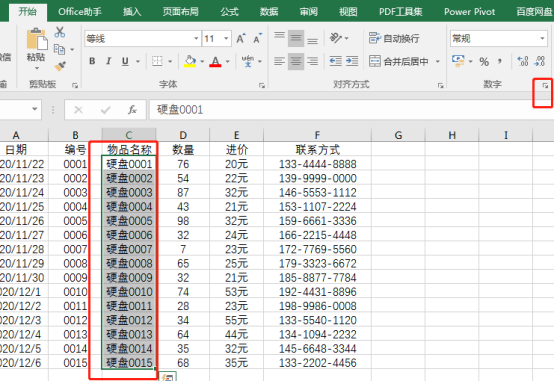The image size is (554, 381).
Task: Click the Copy icon
Action: click(x=59, y=49)
